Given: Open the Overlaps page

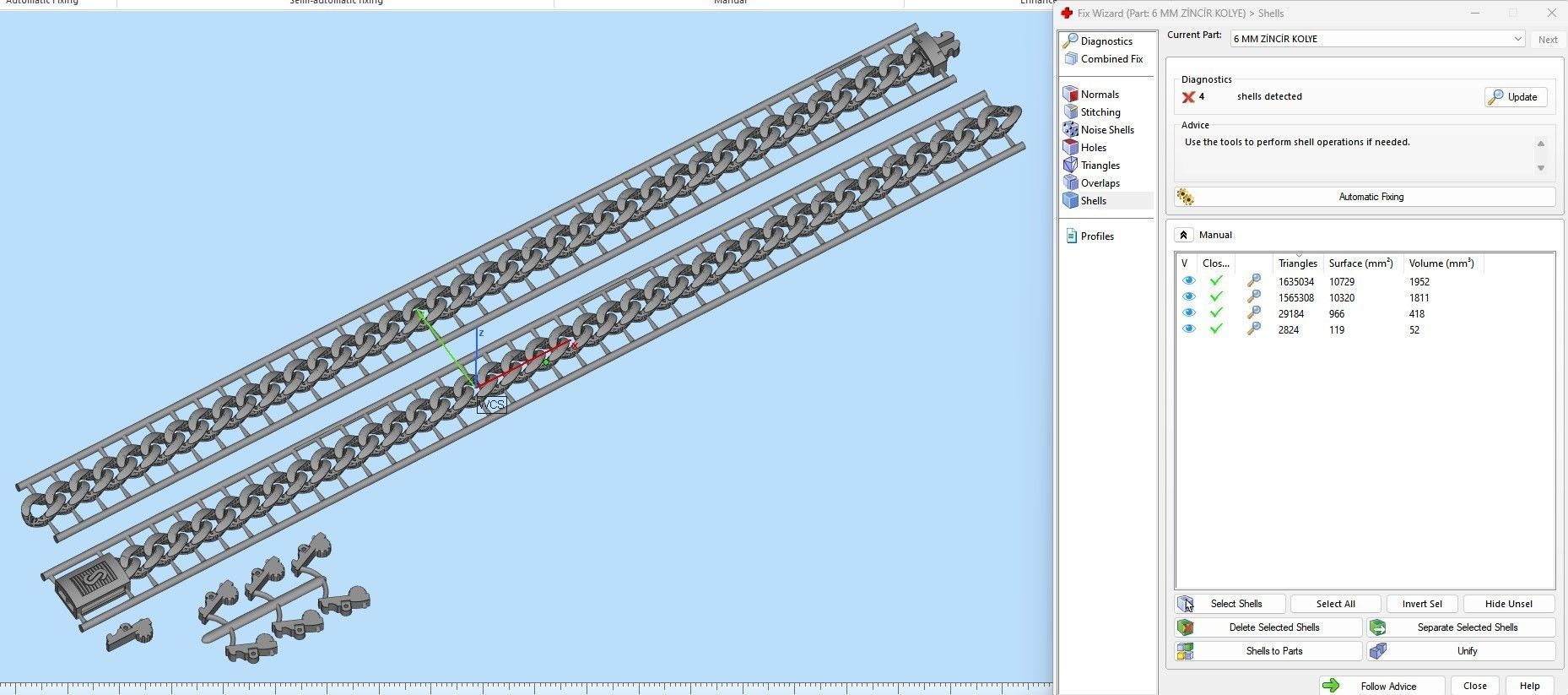Looking at the screenshot, I should tap(1100, 182).
